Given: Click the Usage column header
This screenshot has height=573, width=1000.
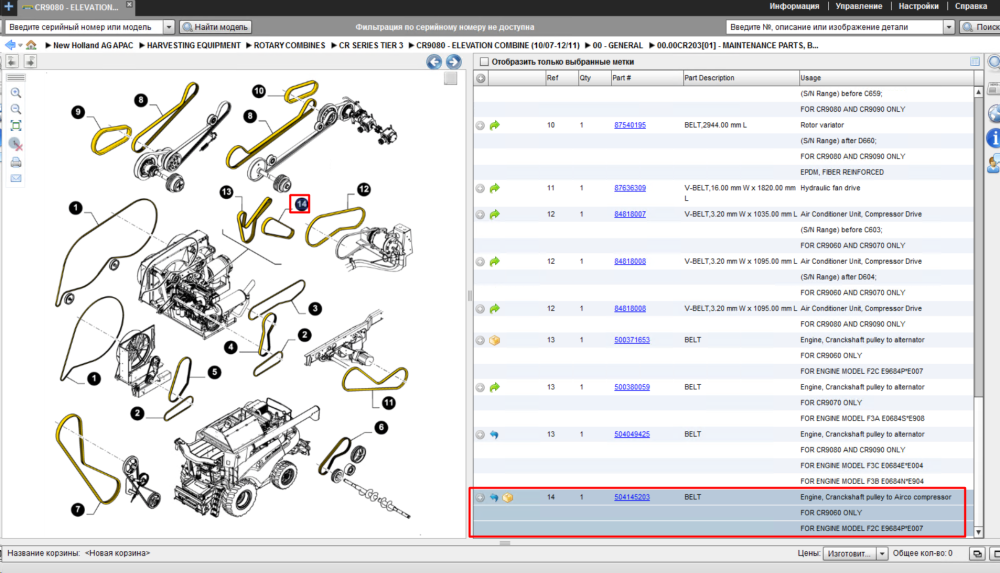Looking at the screenshot, I should click(886, 78).
